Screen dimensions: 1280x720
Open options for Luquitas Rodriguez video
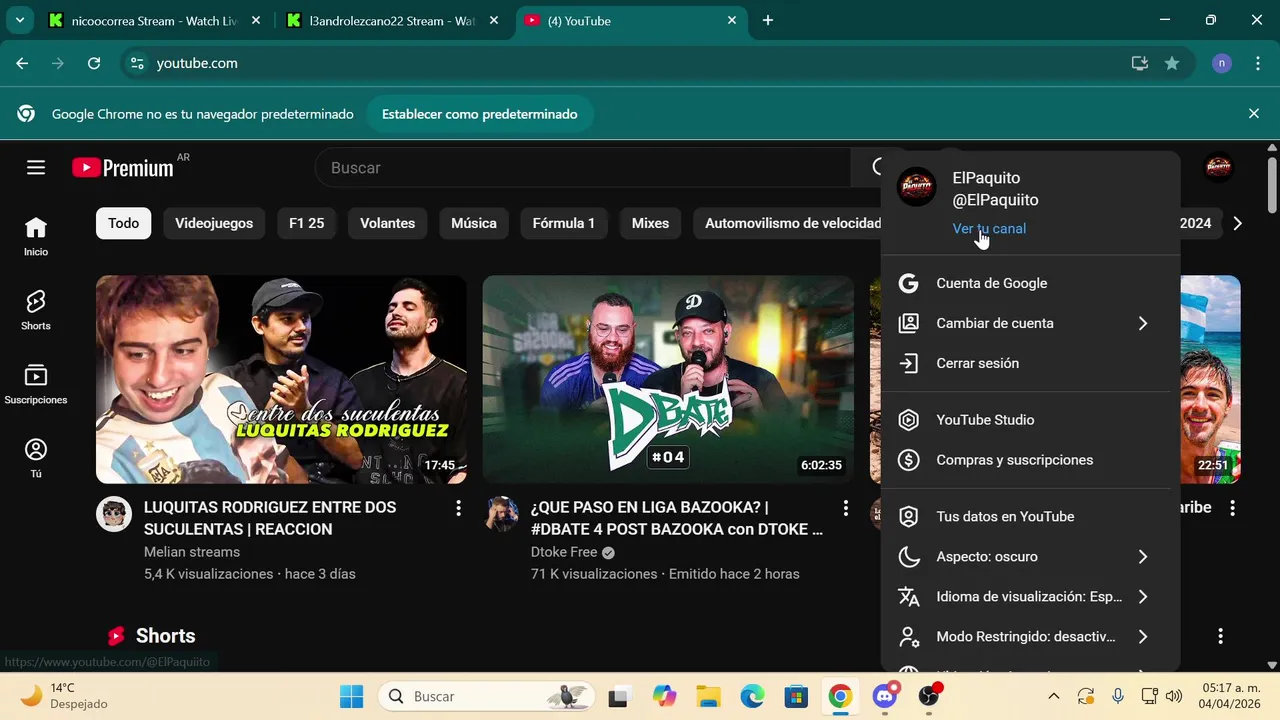[x=459, y=508]
